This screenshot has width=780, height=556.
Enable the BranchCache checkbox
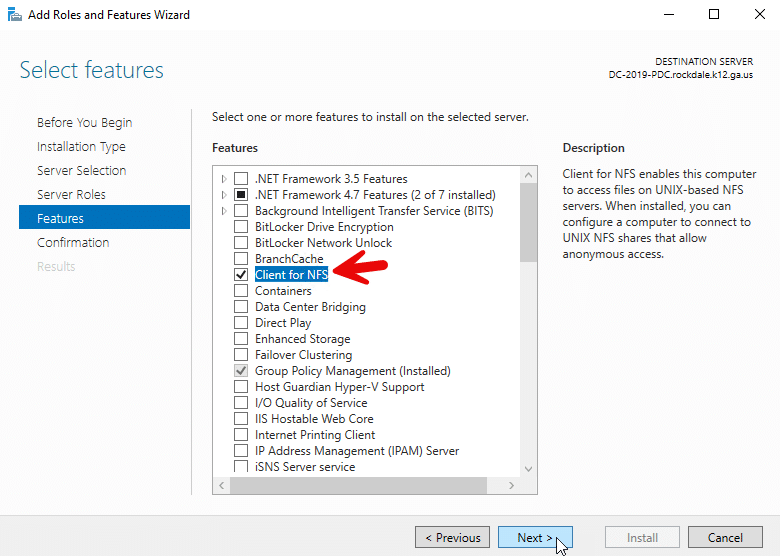241,259
